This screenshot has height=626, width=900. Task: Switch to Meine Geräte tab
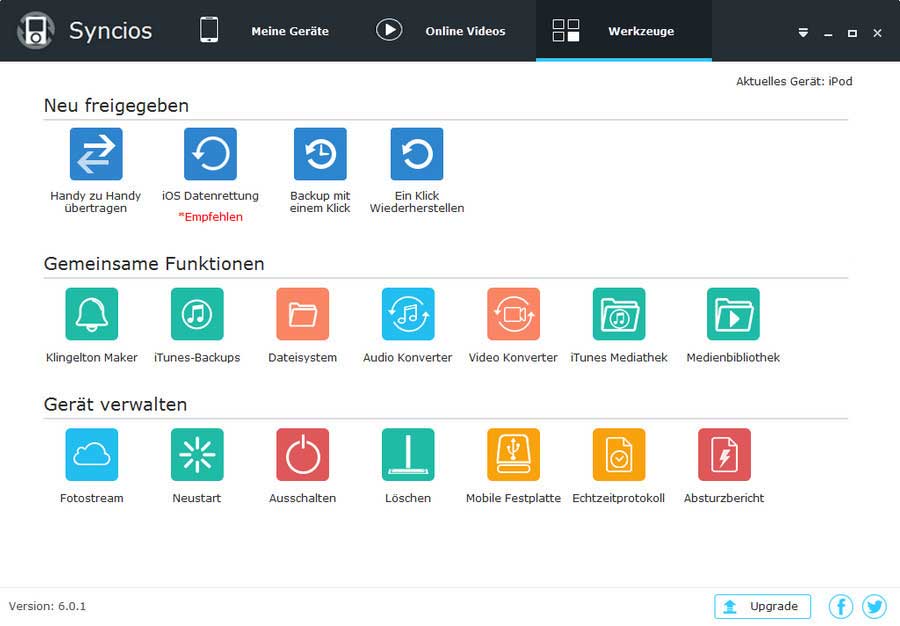pyautogui.click(x=264, y=30)
